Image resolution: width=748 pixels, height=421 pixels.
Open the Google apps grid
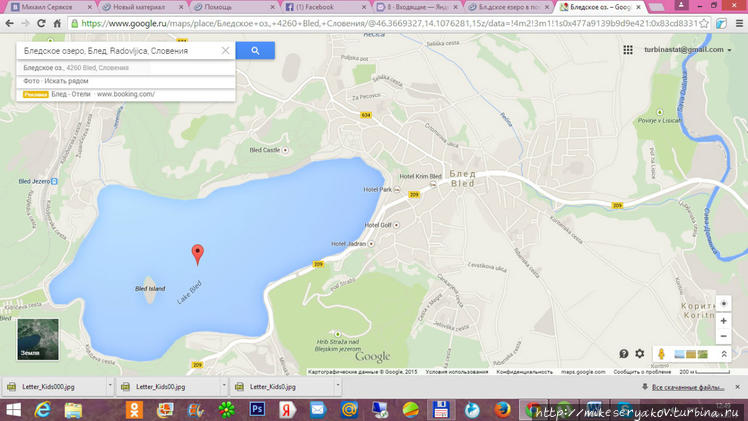point(628,50)
